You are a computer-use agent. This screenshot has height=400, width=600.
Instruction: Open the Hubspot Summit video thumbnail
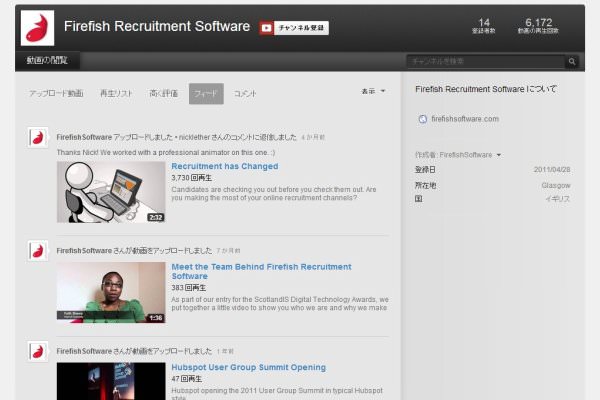coord(111,381)
